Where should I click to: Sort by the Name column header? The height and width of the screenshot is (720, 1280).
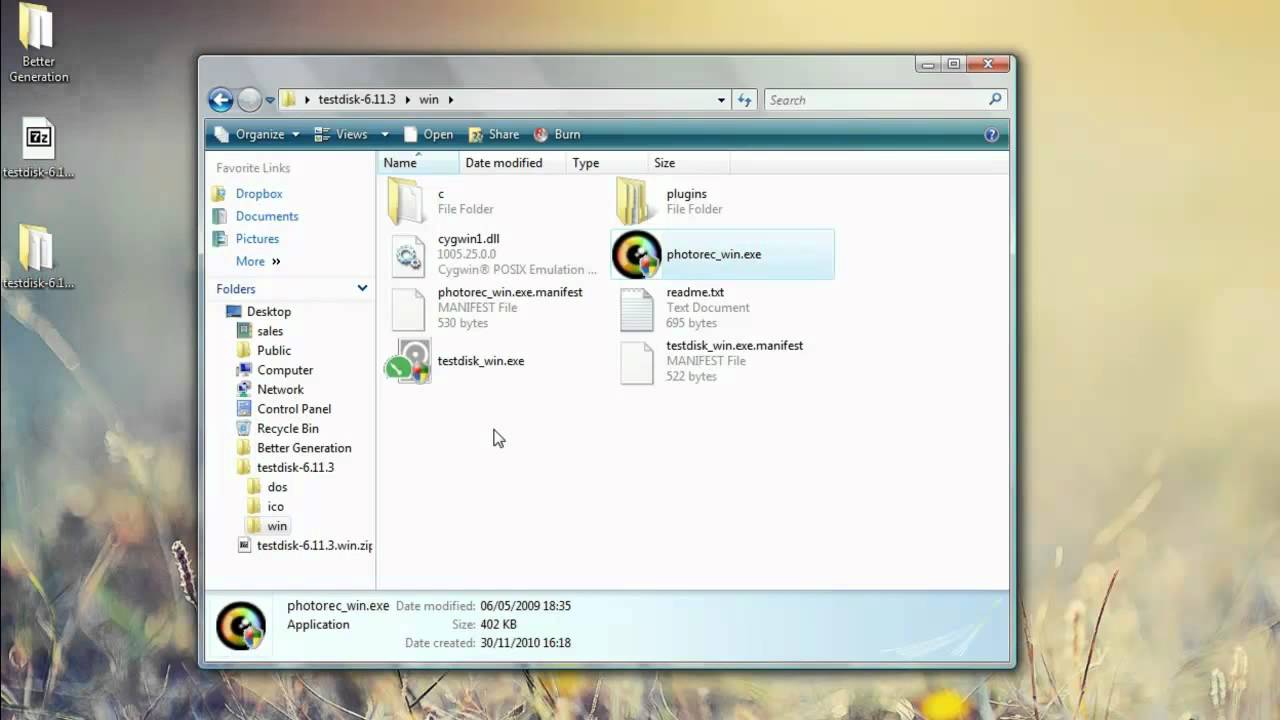tap(419, 163)
